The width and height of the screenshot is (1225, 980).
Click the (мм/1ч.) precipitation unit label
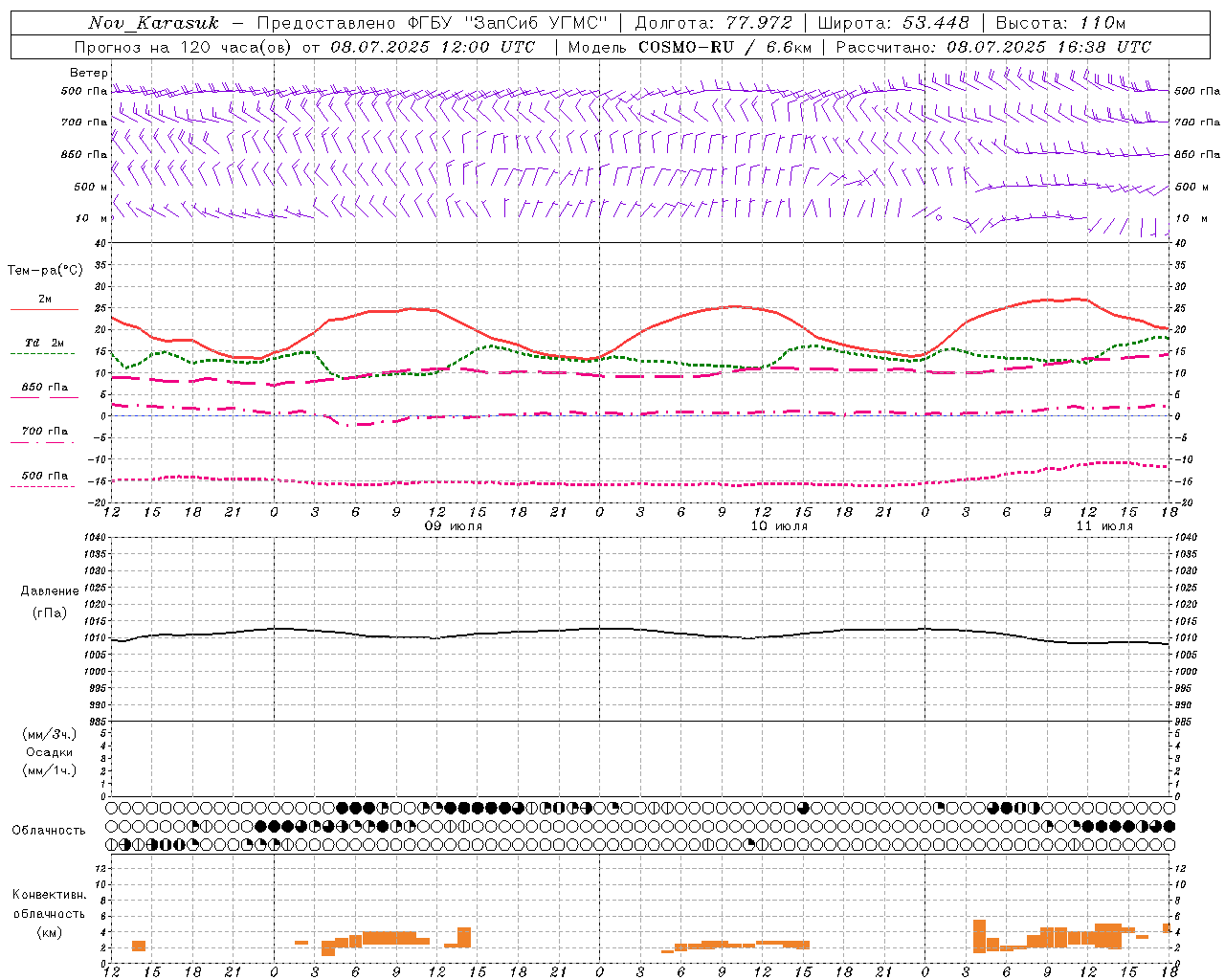click(50, 770)
